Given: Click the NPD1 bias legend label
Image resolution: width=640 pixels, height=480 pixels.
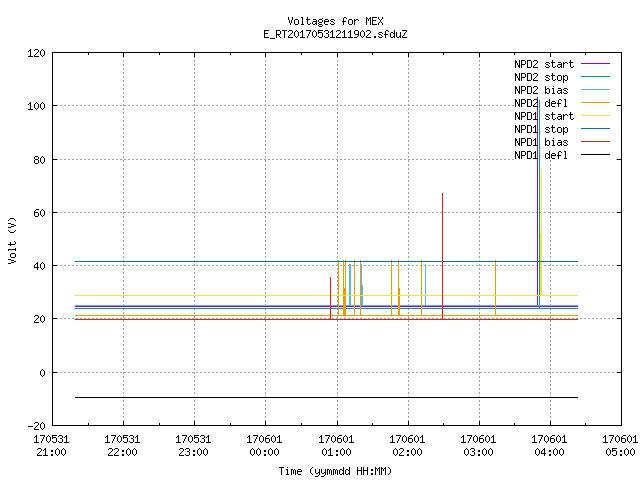Looking at the screenshot, I should [541, 142].
